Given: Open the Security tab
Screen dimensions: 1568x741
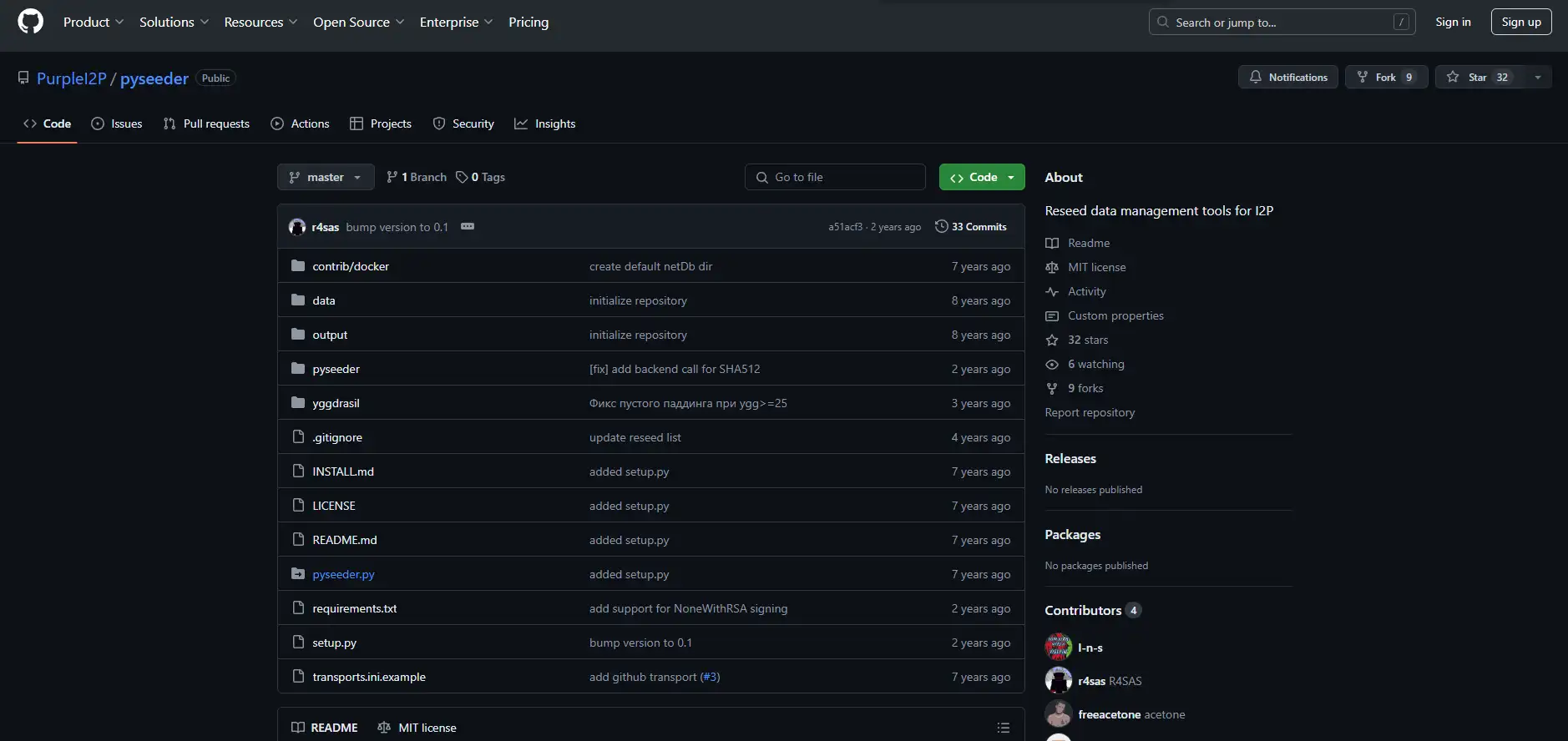Looking at the screenshot, I should point(463,123).
